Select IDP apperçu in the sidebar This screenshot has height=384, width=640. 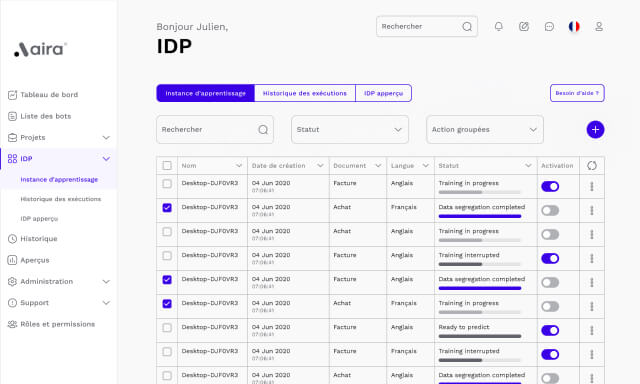tap(39, 219)
